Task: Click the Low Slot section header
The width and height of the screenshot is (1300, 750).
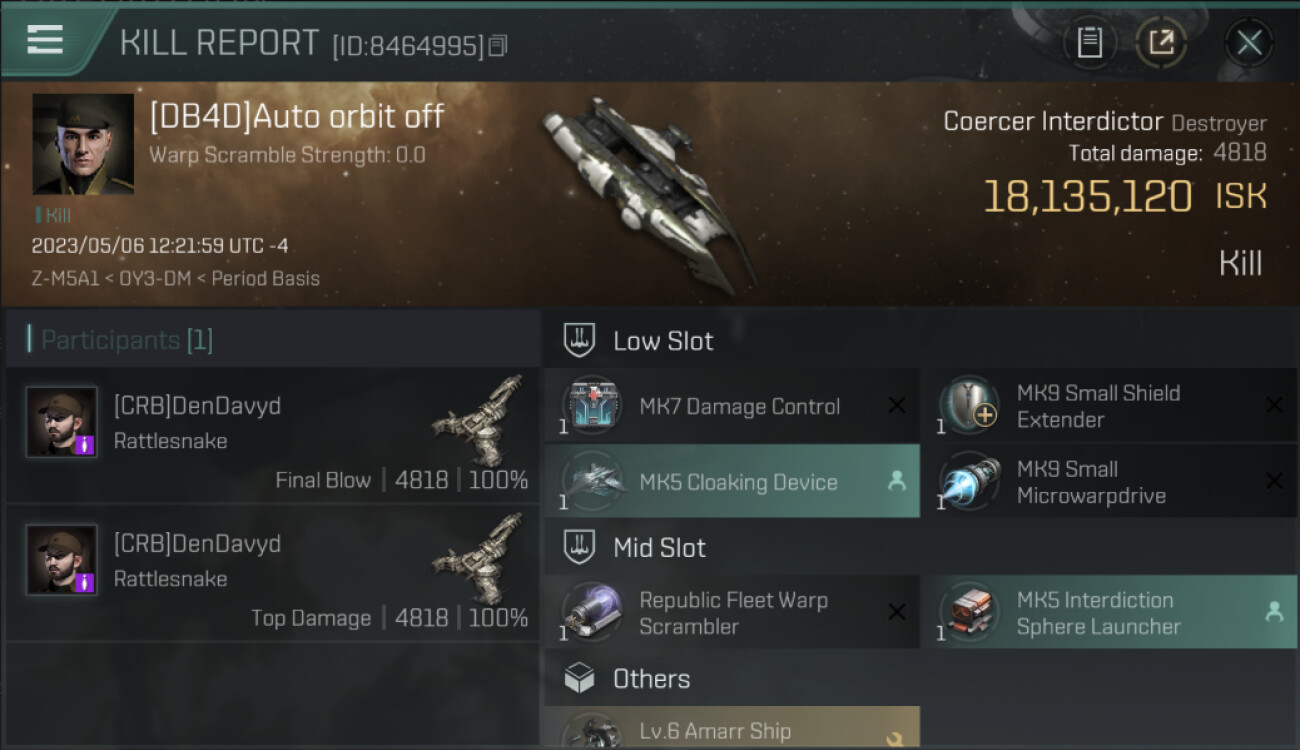Action: [663, 341]
